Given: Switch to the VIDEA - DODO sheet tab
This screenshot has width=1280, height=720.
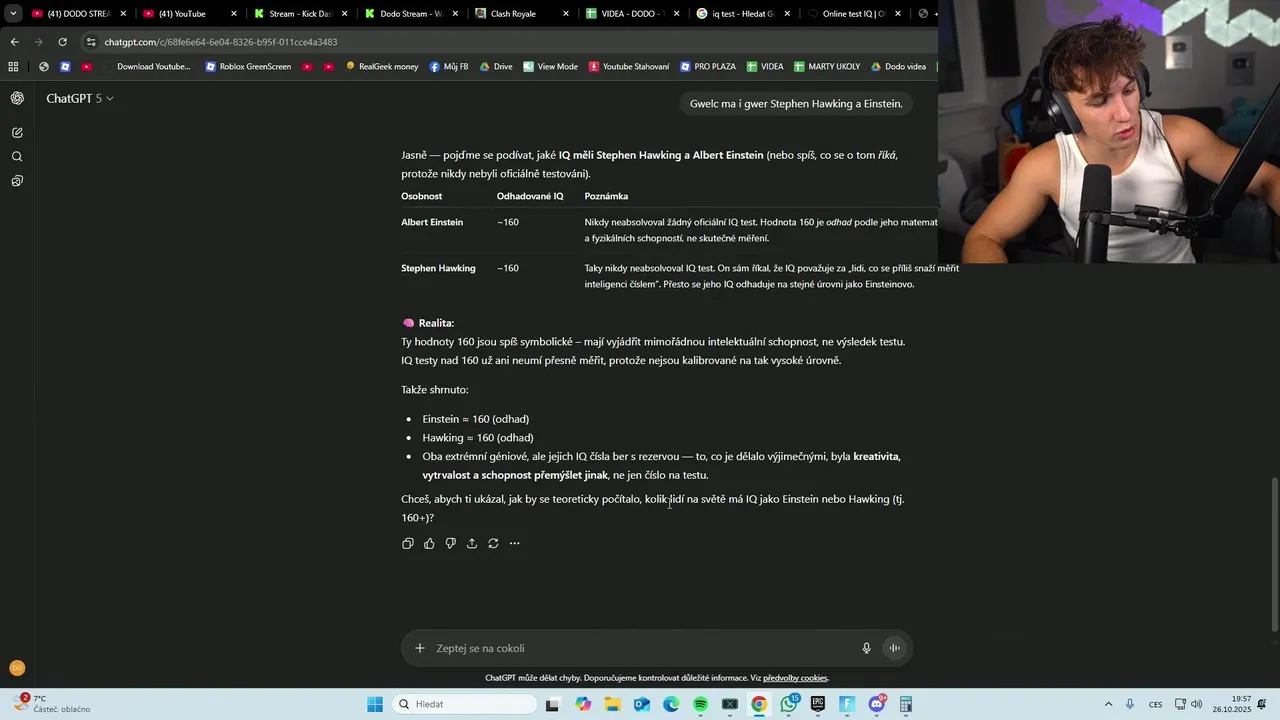Looking at the screenshot, I should click(x=633, y=14).
